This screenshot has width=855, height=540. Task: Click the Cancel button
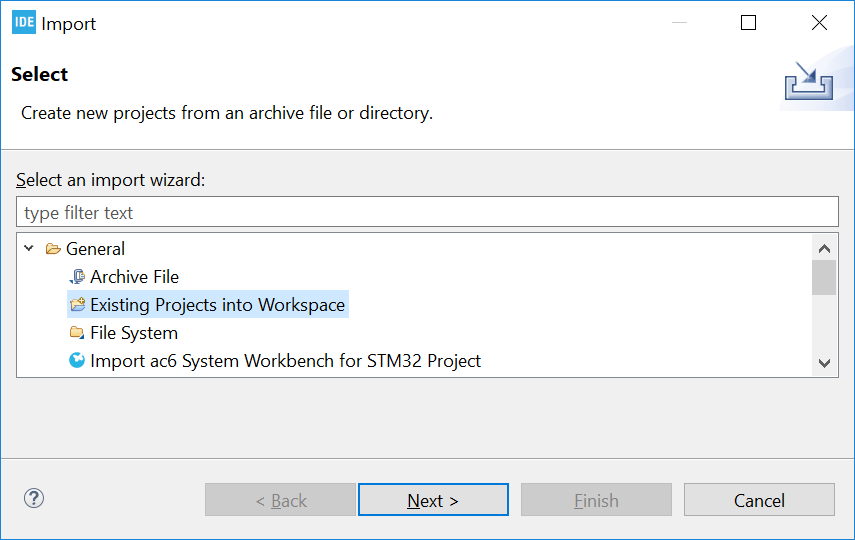[x=759, y=500]
